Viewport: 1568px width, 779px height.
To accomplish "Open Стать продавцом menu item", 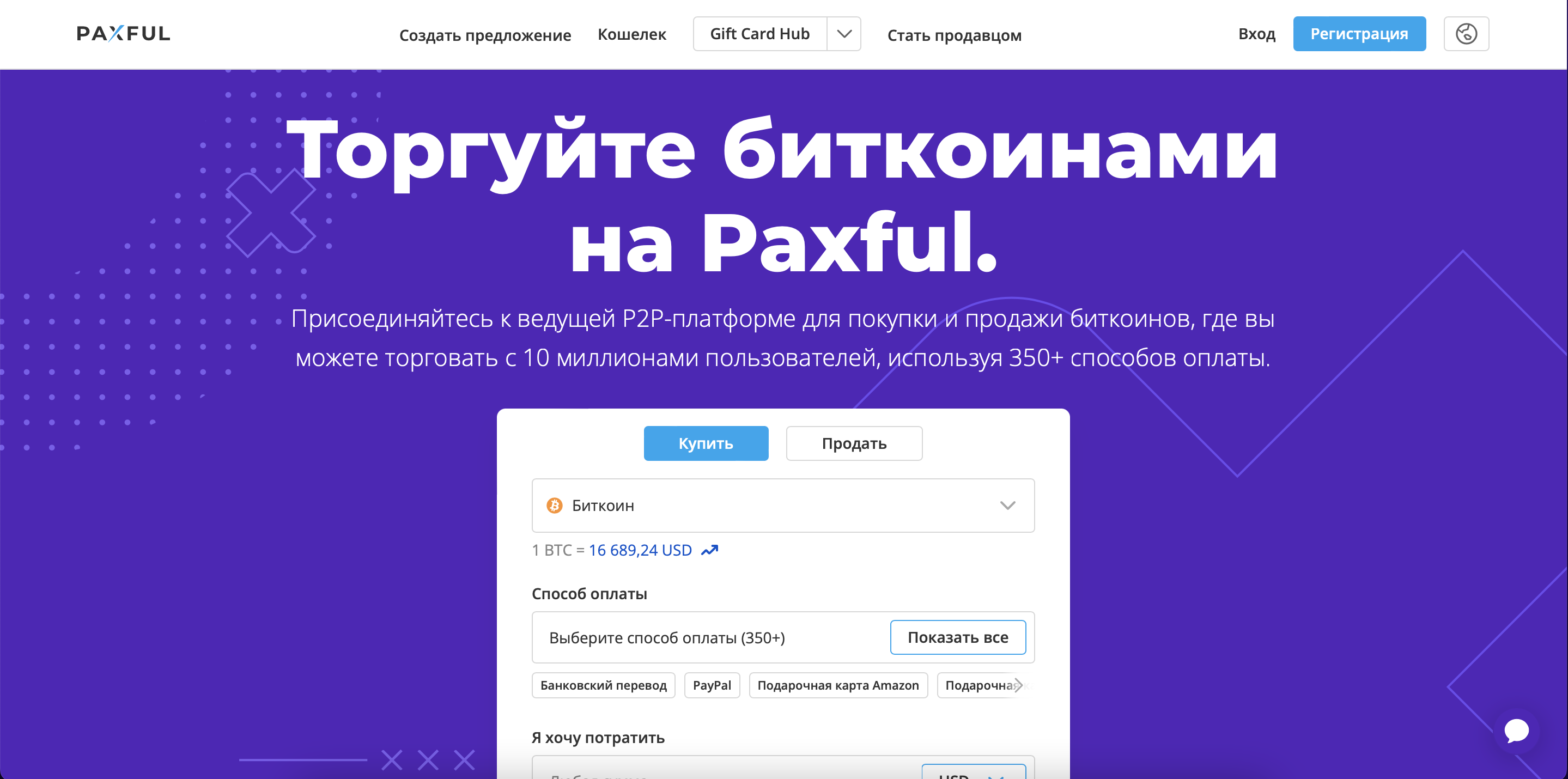I will [x=954, y=35].
